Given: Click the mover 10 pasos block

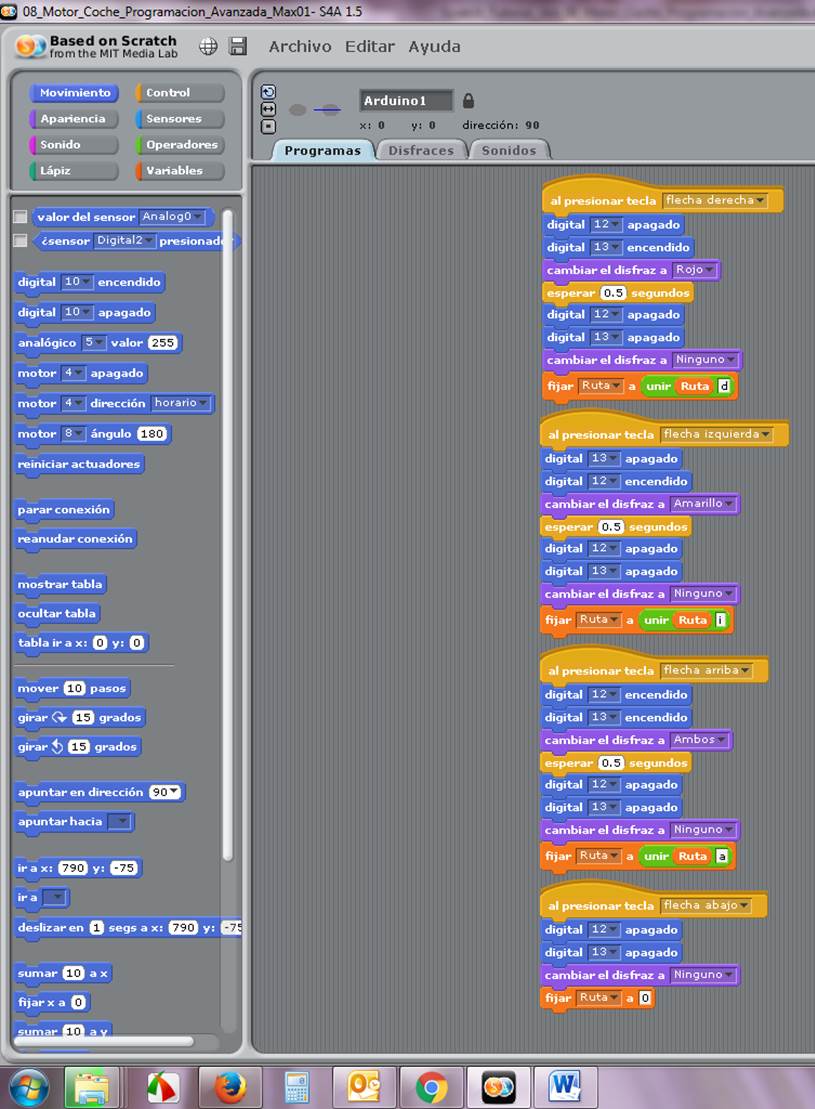Looking at the screenshot, I should (72, 688).
